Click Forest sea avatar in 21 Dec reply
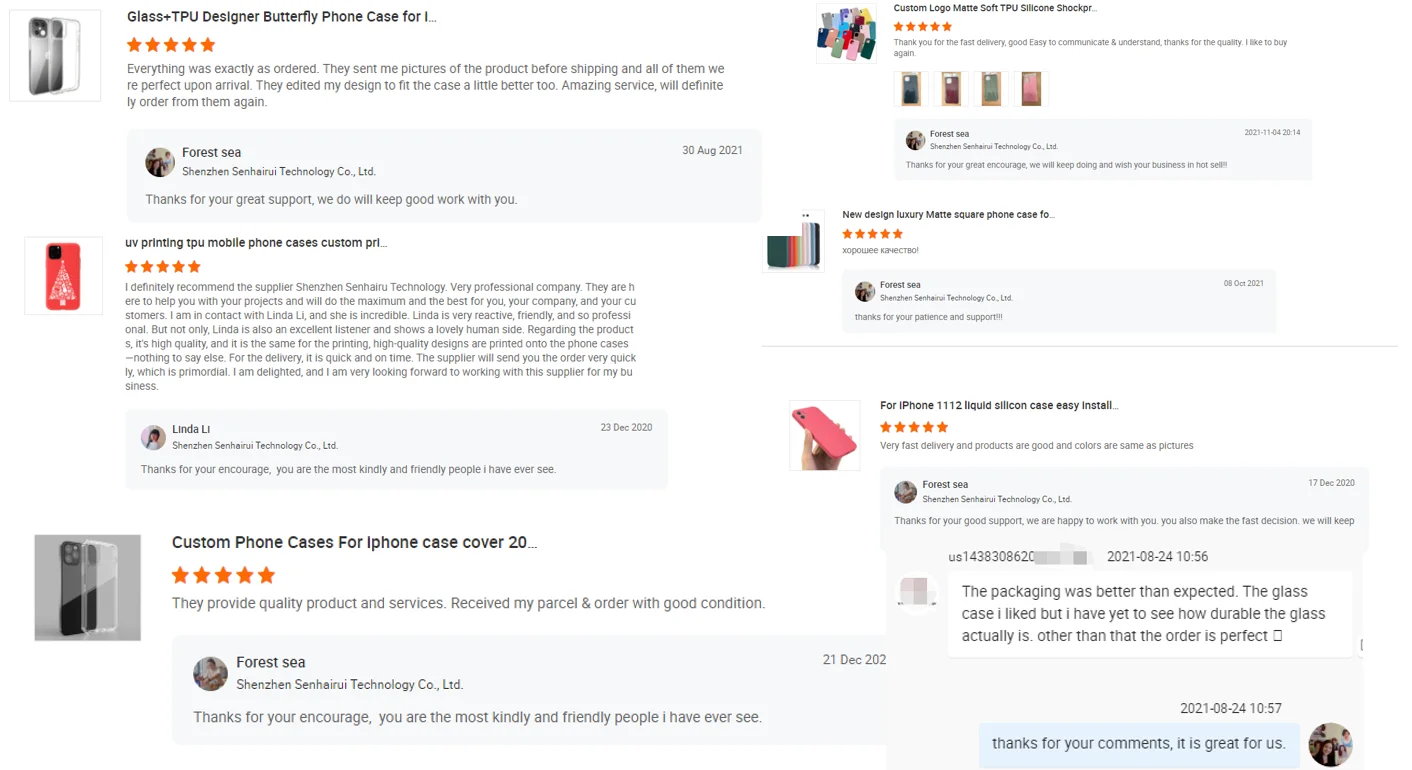Viewport: 1412px width, 770px height. [210, 673]
